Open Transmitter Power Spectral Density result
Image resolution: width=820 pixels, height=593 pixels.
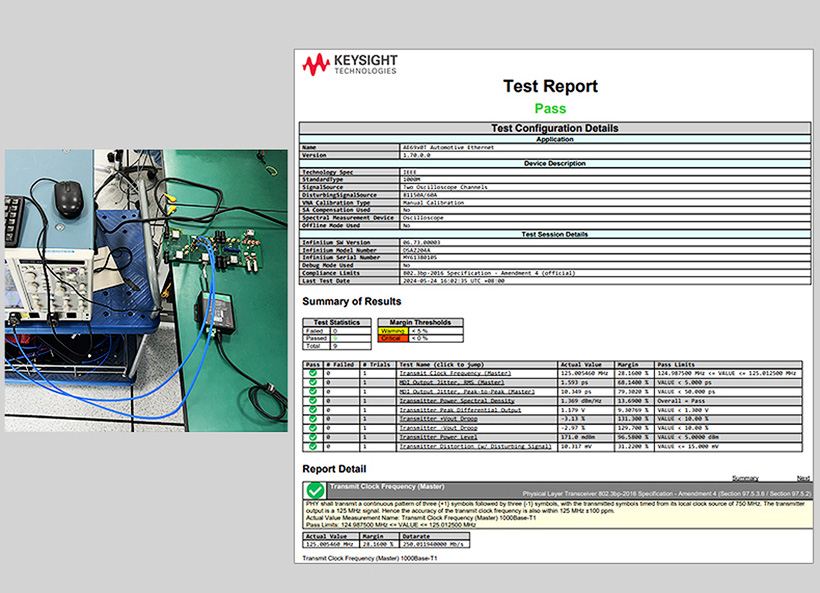[456, 400]
